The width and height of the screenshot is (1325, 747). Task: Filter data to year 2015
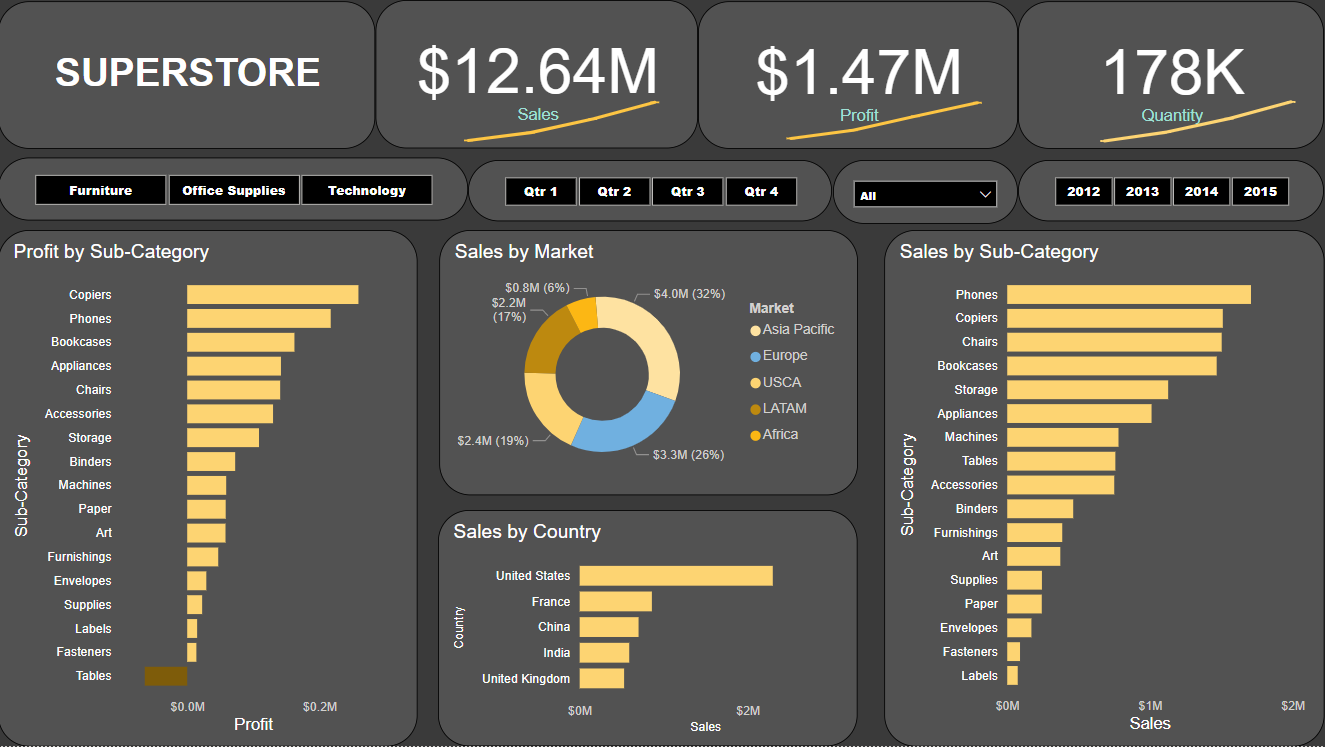coord(1260,191)
